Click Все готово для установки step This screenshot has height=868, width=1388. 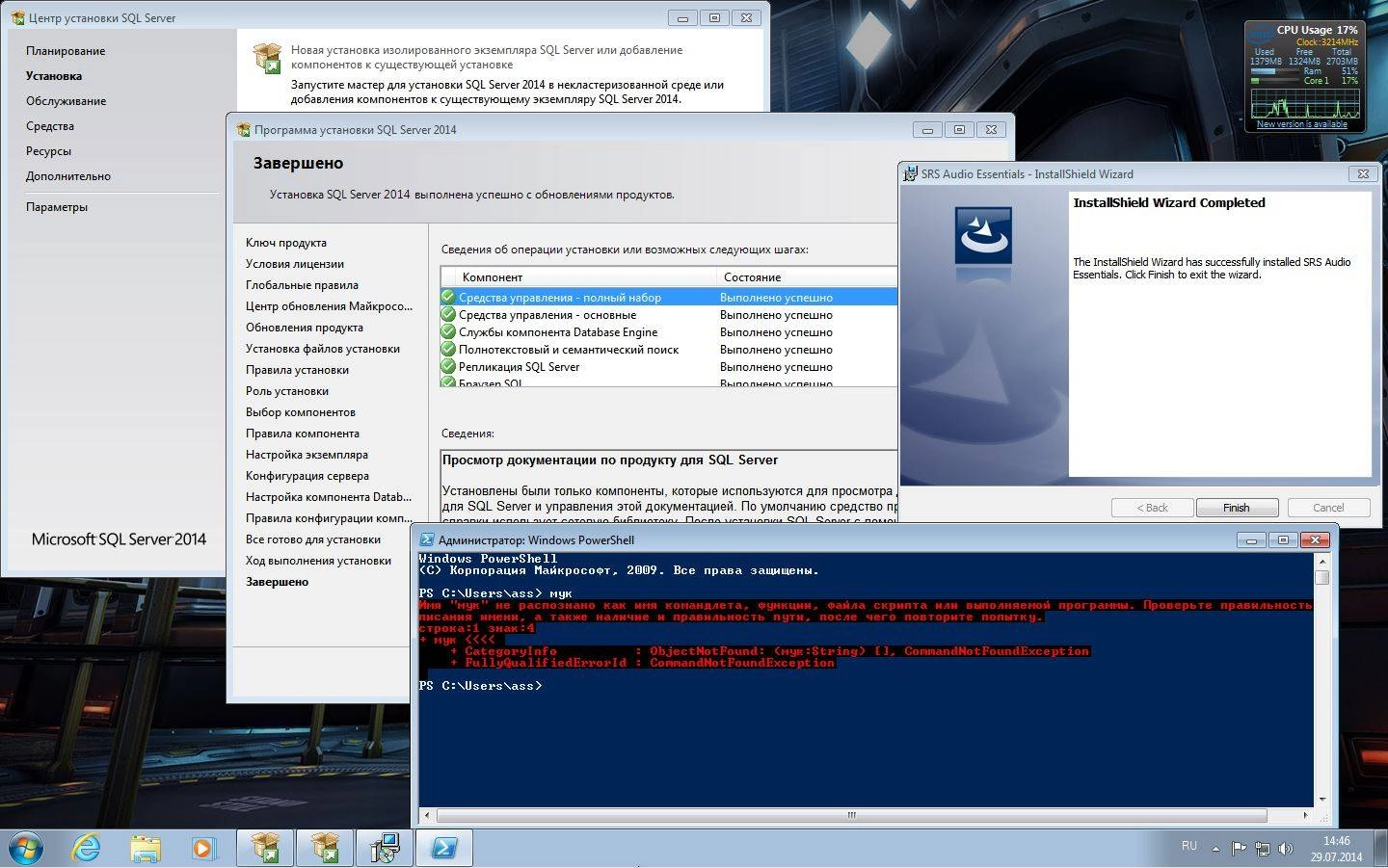tap(313, 539)
